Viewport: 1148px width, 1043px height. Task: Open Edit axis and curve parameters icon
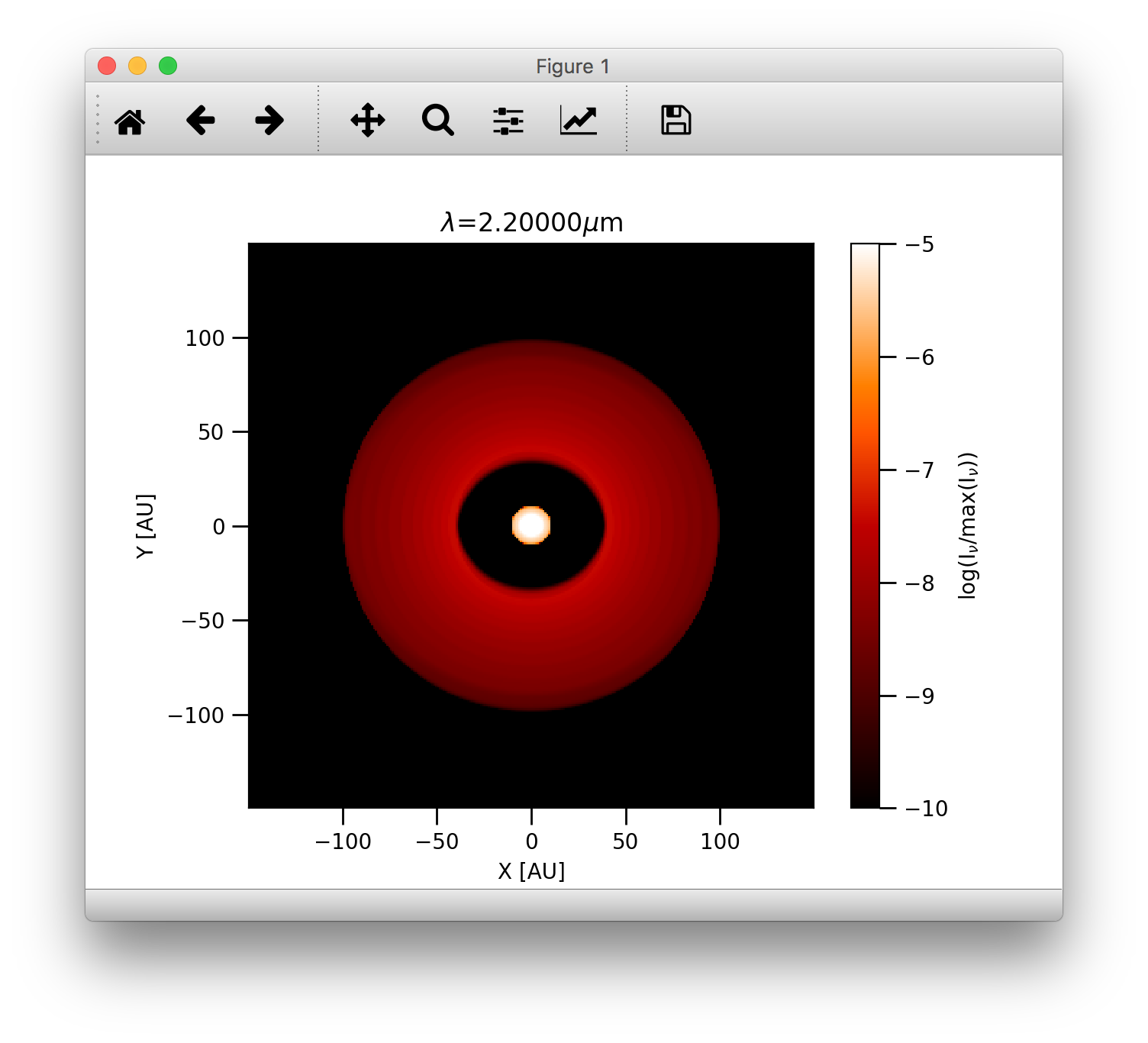pos(579,121)
